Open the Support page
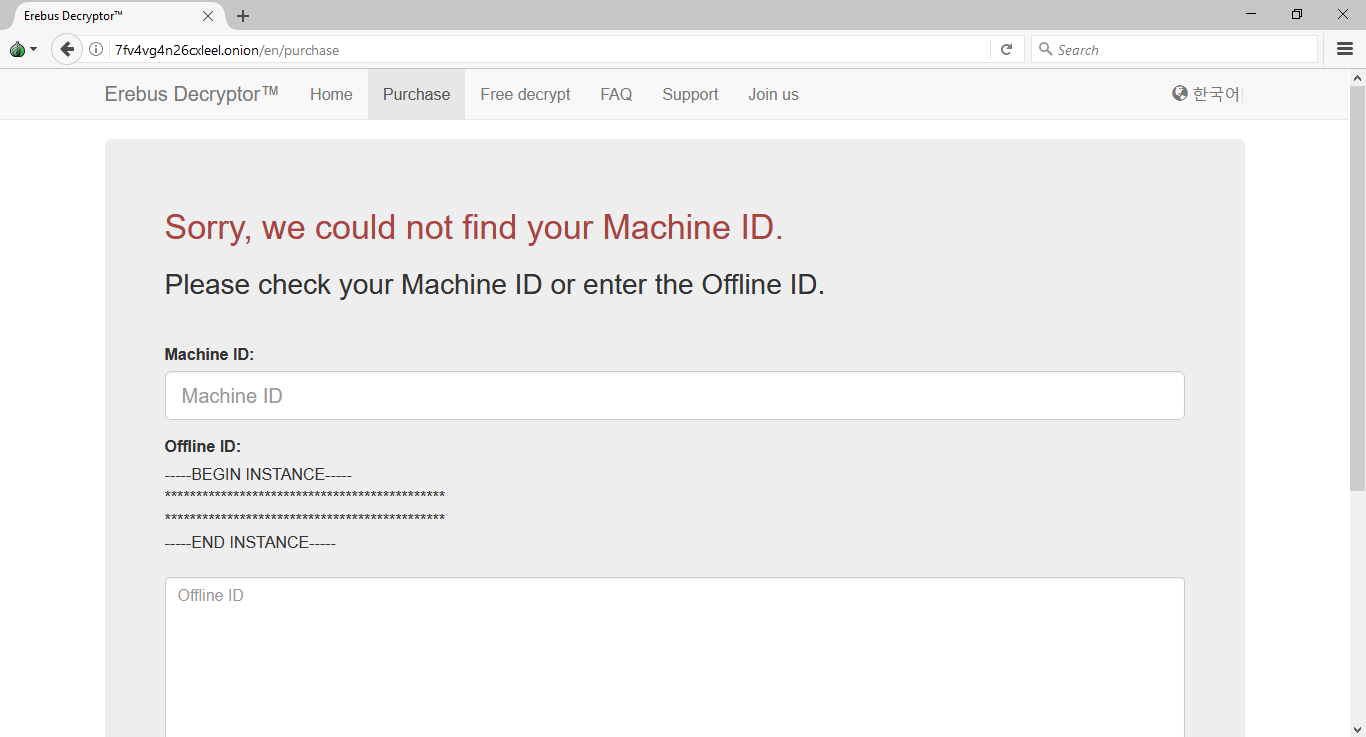Image resolution: width=1366 pixels, height=737 pixels. (690, 94)
